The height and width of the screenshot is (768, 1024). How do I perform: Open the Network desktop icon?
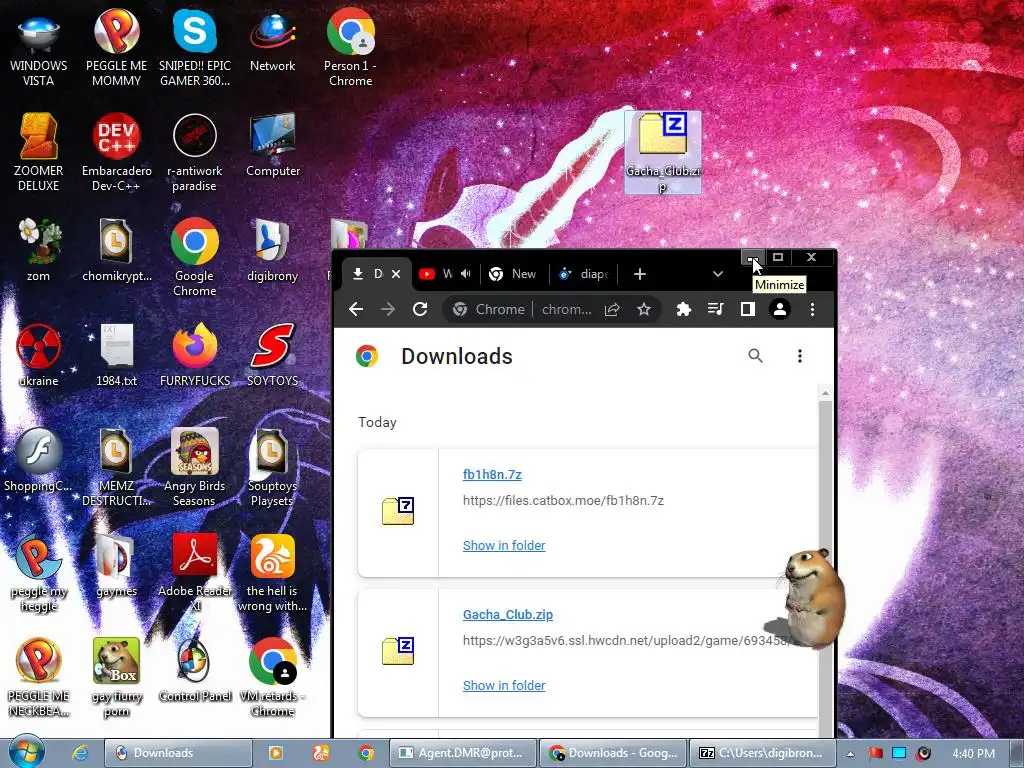[x=272, y=40]
